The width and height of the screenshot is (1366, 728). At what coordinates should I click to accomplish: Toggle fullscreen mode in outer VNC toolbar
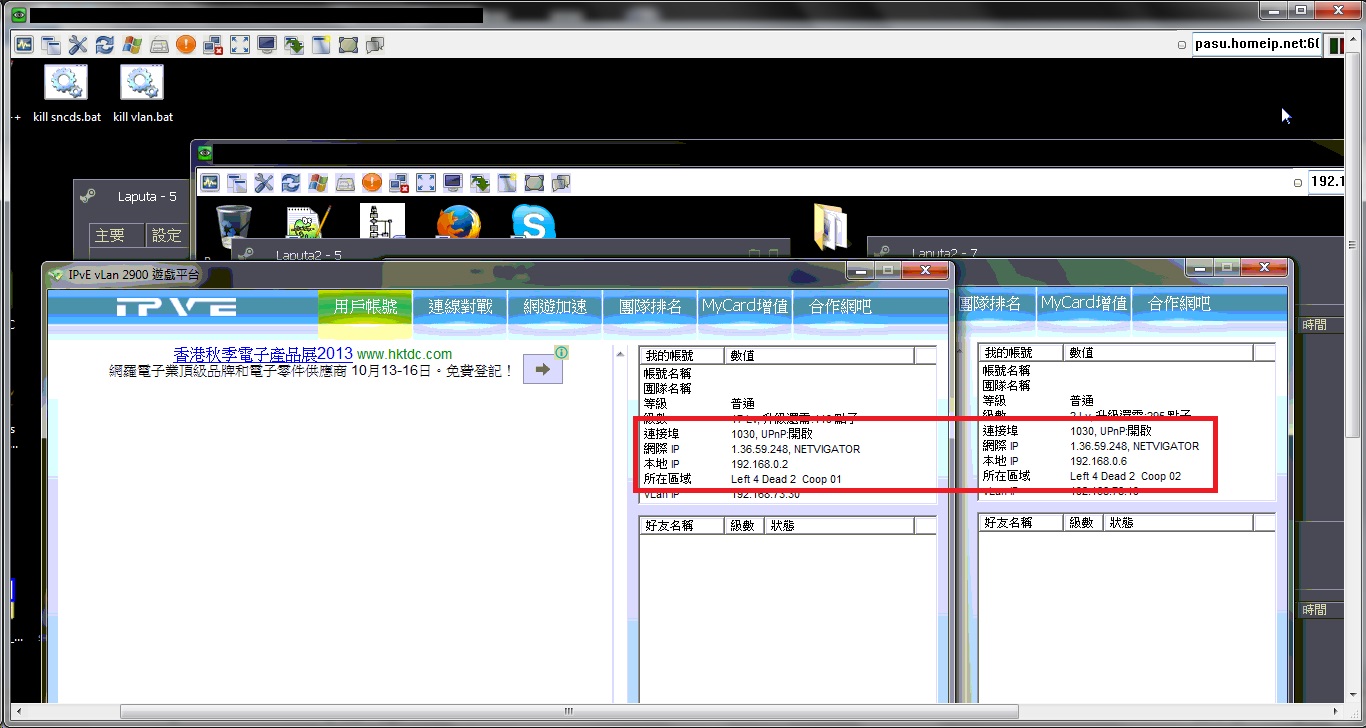[240, 45]
